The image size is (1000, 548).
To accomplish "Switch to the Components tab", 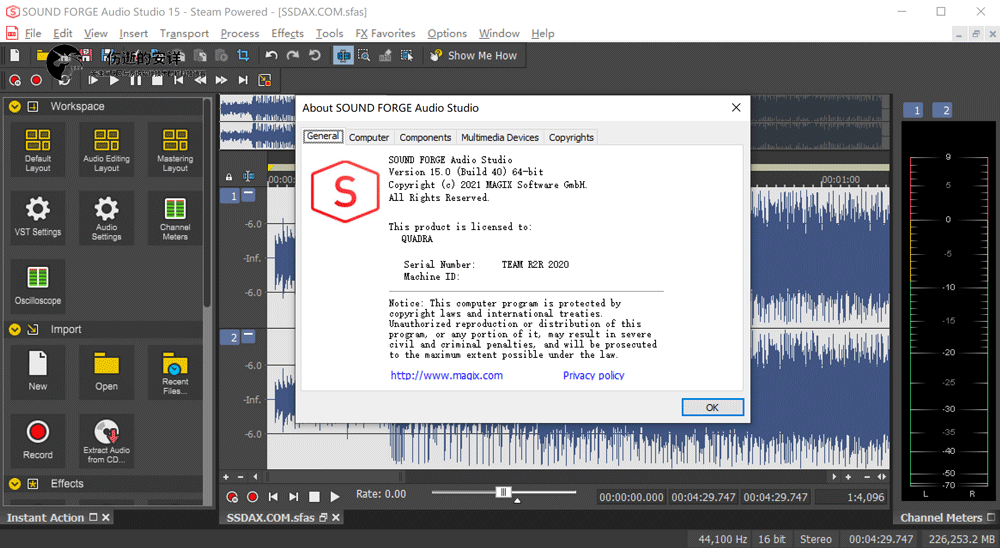I will (x=425, y=137).
